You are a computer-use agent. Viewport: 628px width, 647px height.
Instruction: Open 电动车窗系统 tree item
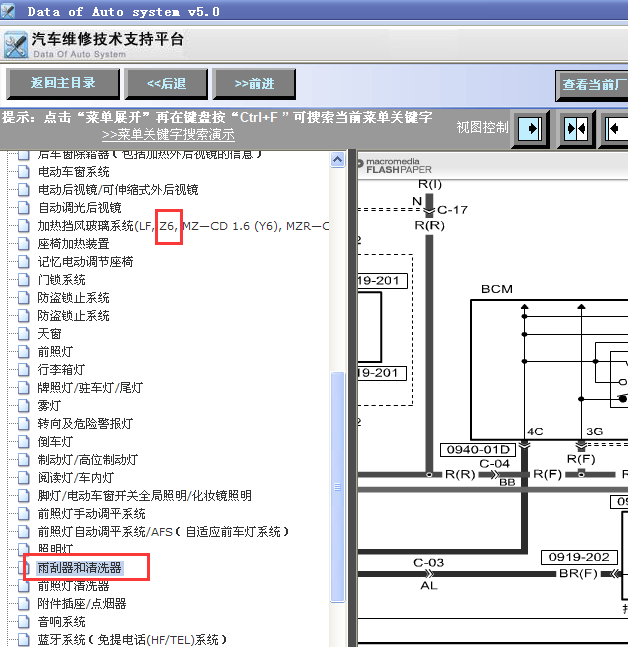[x=73, y=172]
